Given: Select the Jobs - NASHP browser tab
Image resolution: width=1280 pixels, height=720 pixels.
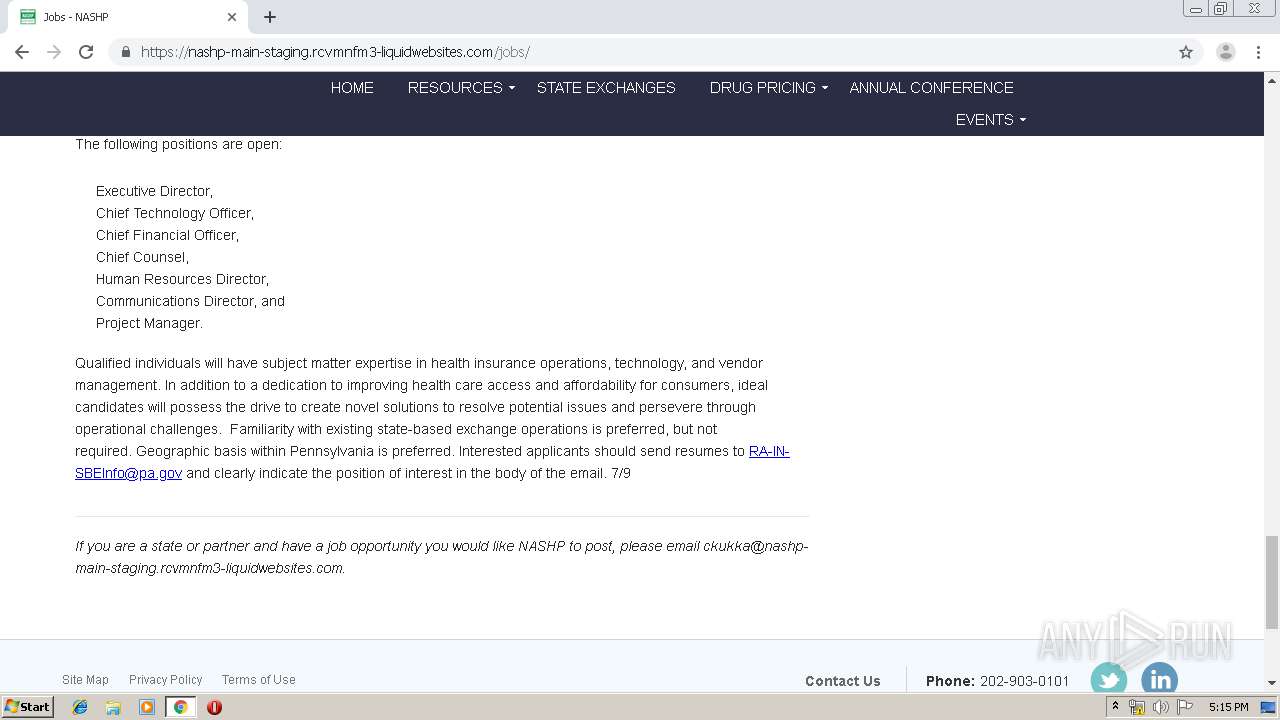Looking at the screenshot, I should click(x=128, y=17).
